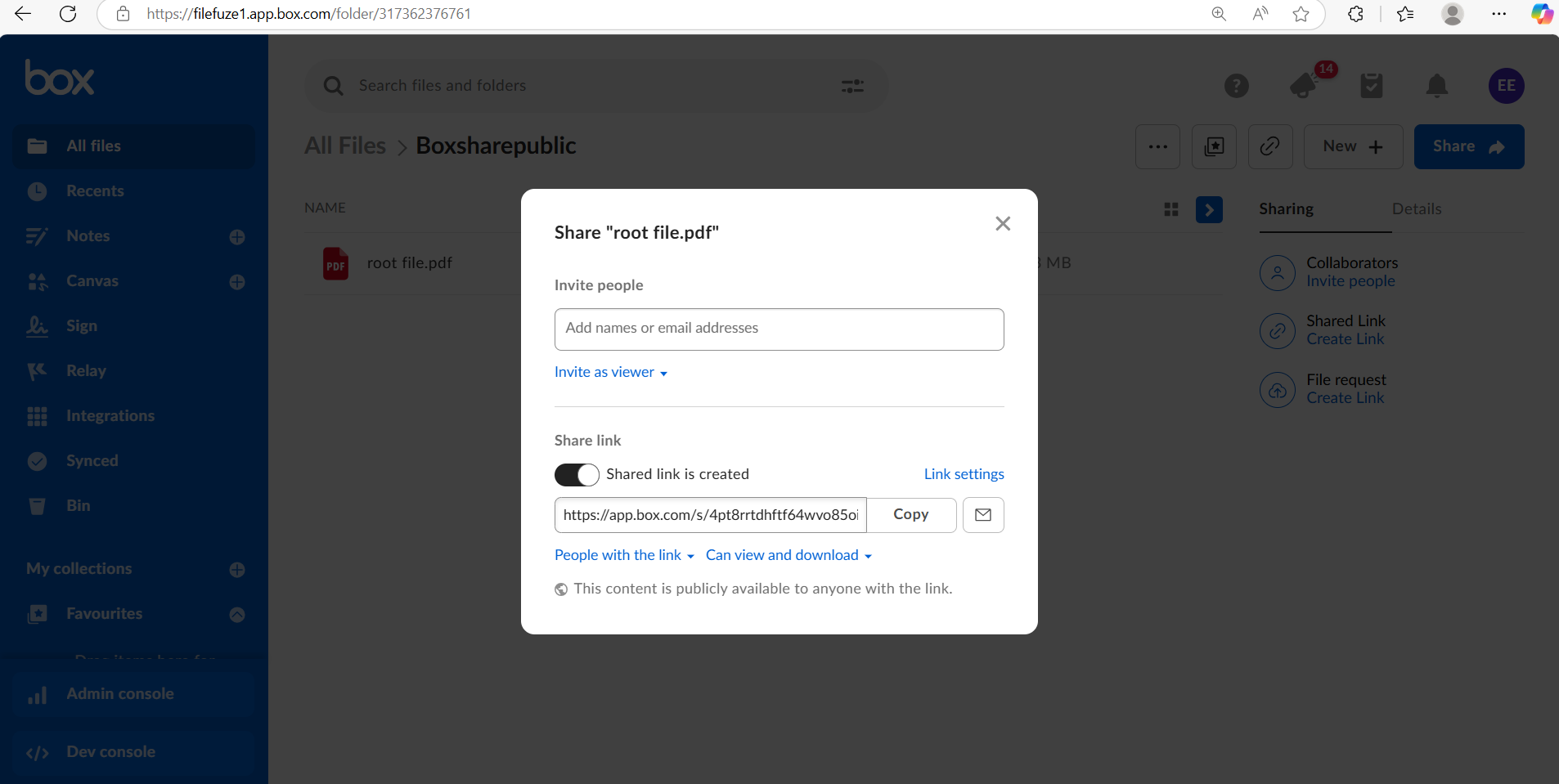Screen dimensions: 1559x784
Task: Collapse the Favourites section chevron
Action: pos(237,615)
